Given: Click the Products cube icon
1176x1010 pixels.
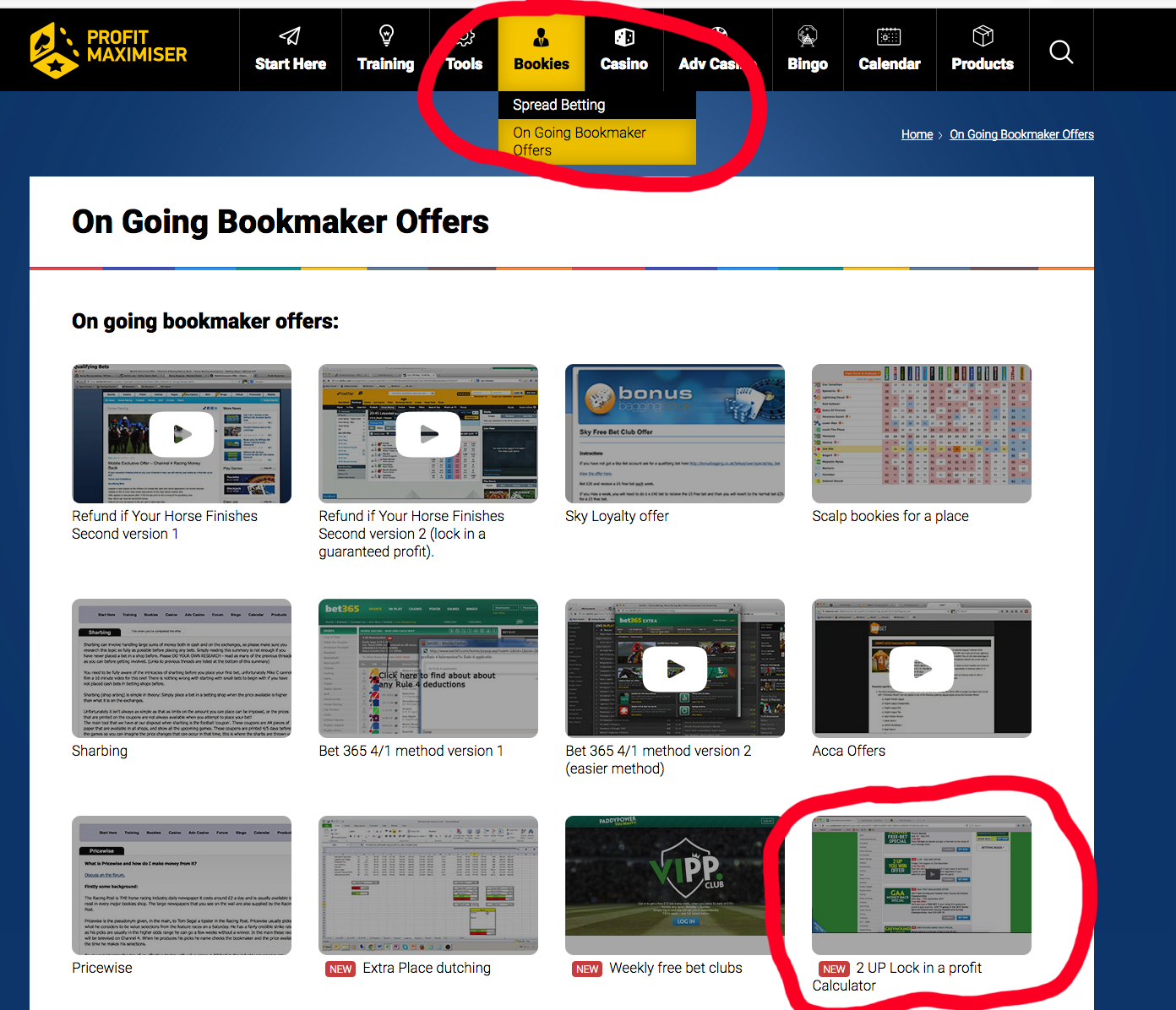Looking at the screenshot, I should click(982, 36).
